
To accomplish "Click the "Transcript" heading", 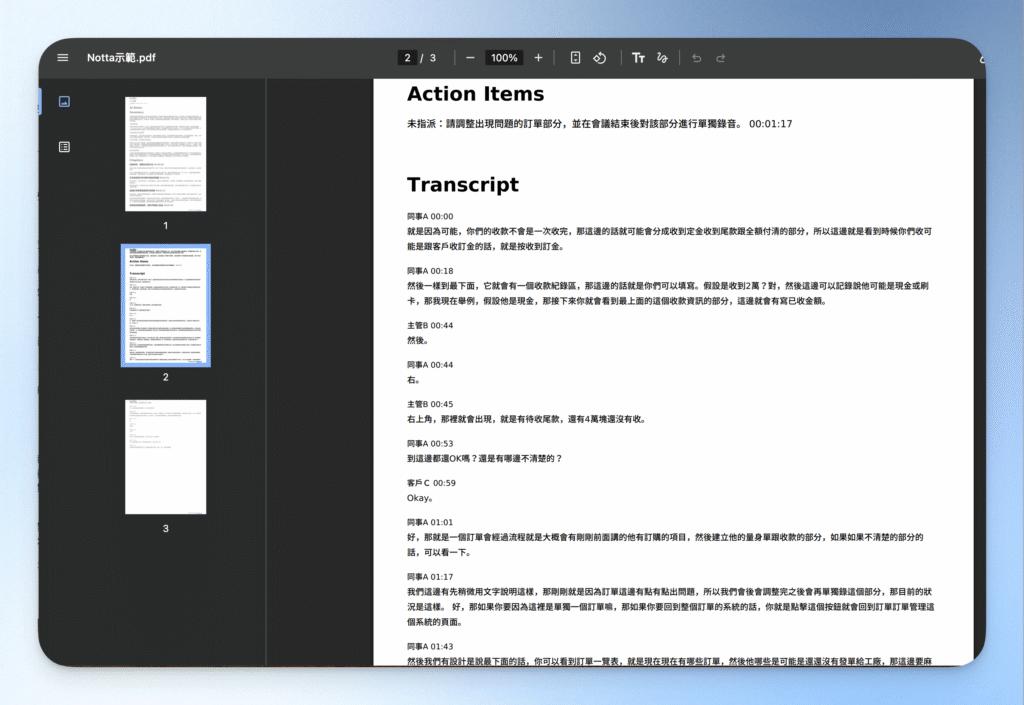I will tap(463, 185).
